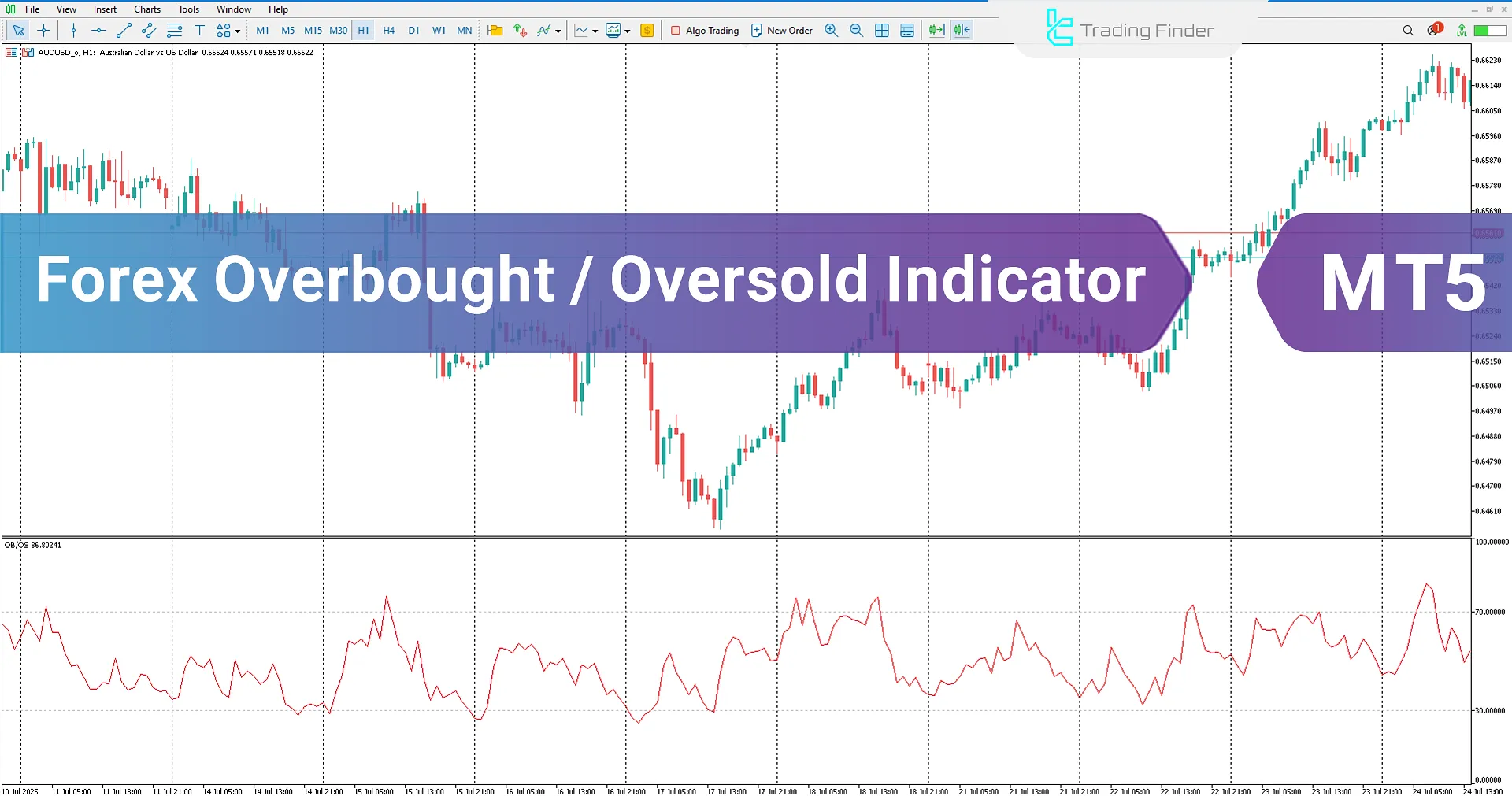The width and height of the screenshot is (1512, 796).
Task: Click the MetaTrader application logo icon
Action: pos(10,9)
